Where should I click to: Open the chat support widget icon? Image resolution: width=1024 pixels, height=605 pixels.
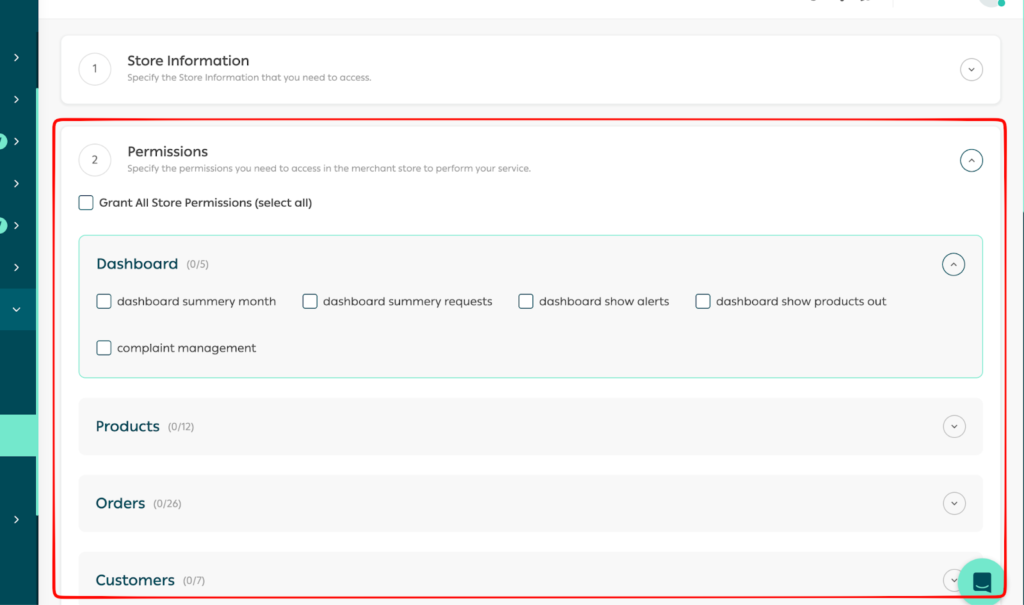click(x=982, y=581)
